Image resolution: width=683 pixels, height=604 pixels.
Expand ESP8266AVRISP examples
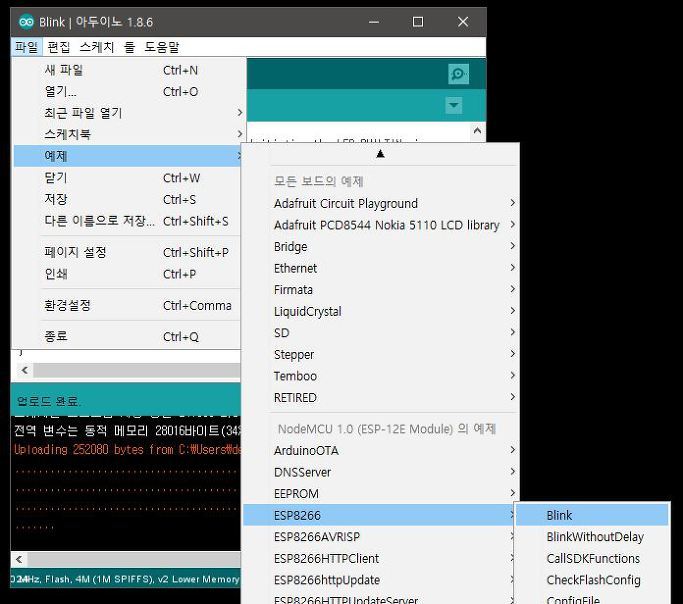point(379,537)
